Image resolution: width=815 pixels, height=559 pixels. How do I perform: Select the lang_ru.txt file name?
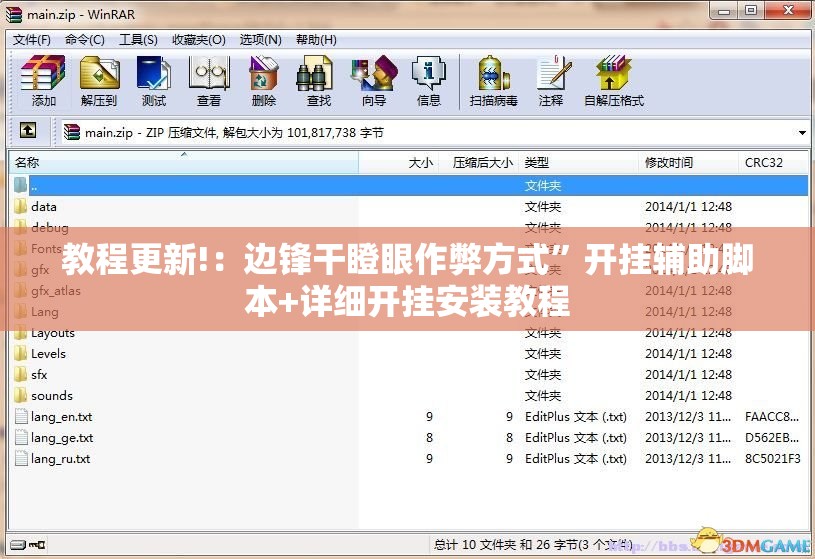tap(60, 459)
